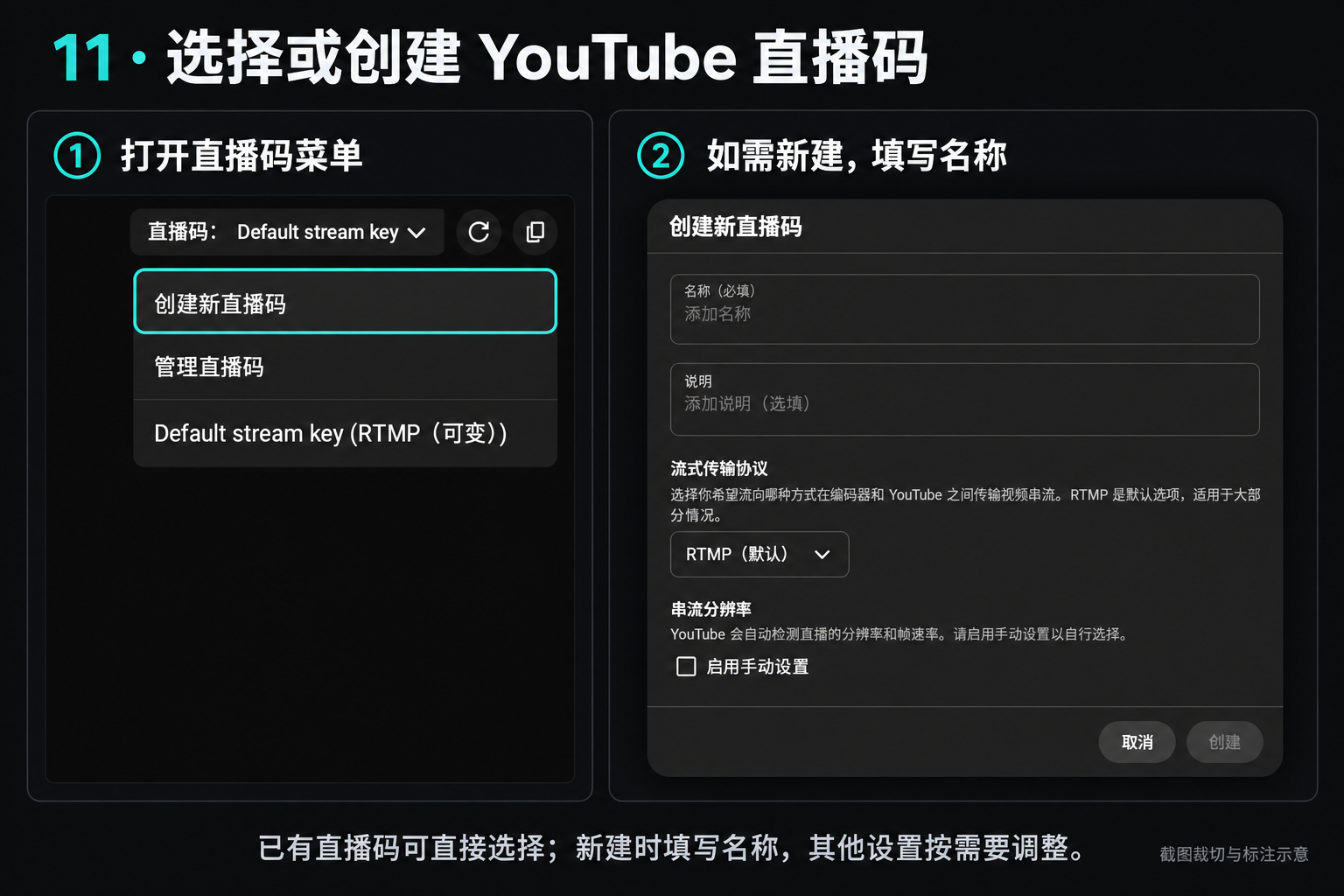Click into the 说明 description field
Image resolution: width=1344 pixels, height=896 pixels.
click(964, 399)
